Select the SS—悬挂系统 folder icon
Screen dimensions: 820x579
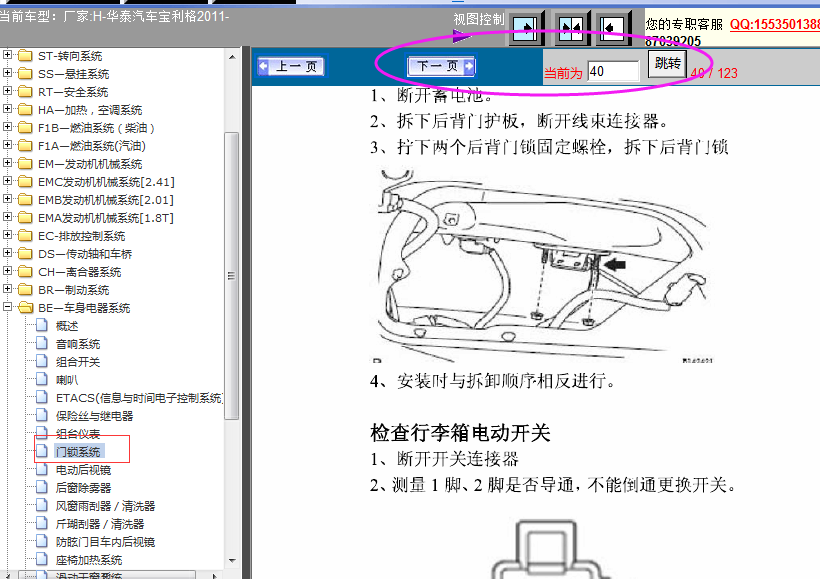tap(25, 73)
